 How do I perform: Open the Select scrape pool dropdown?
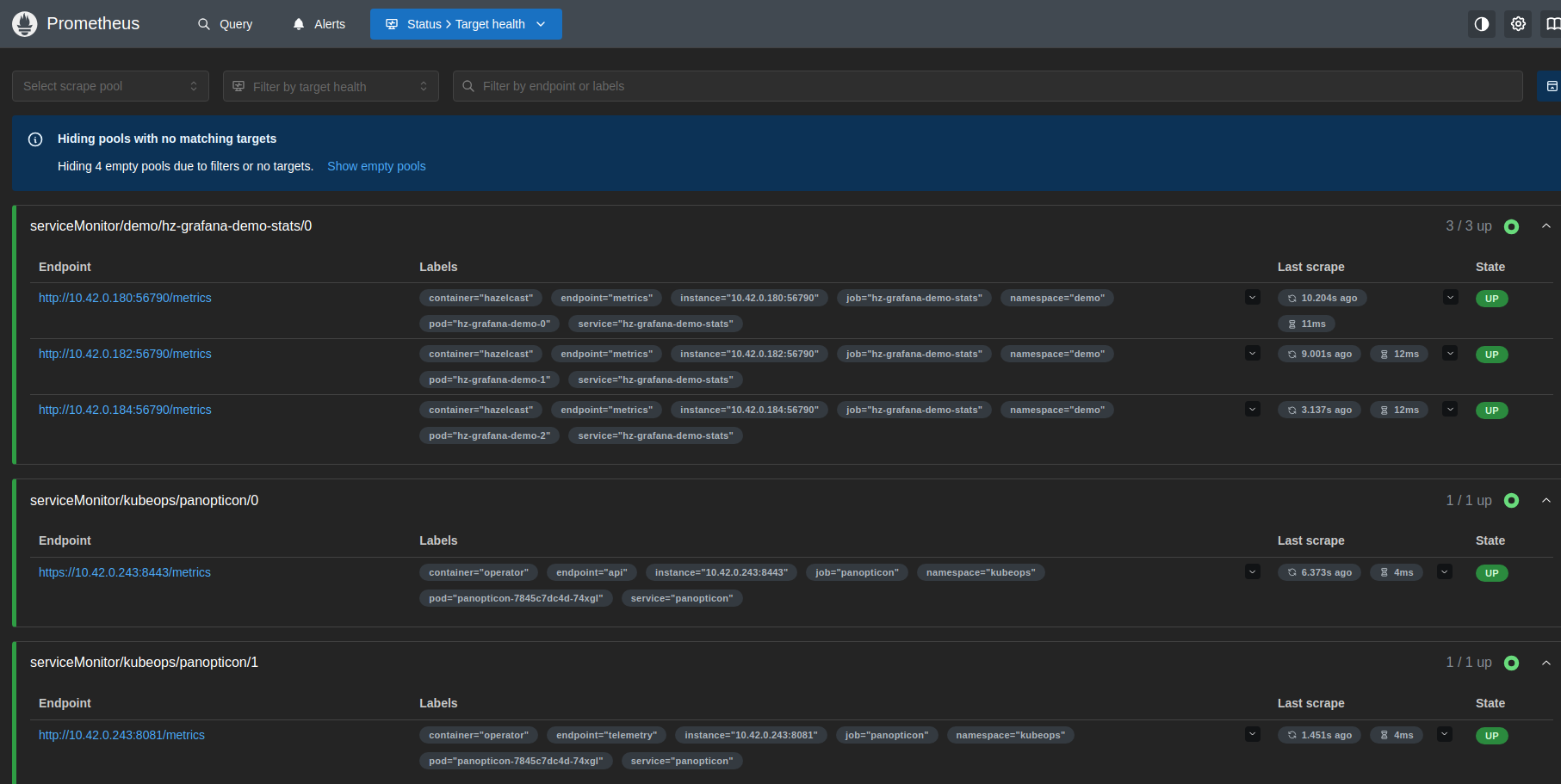[110, 86]
